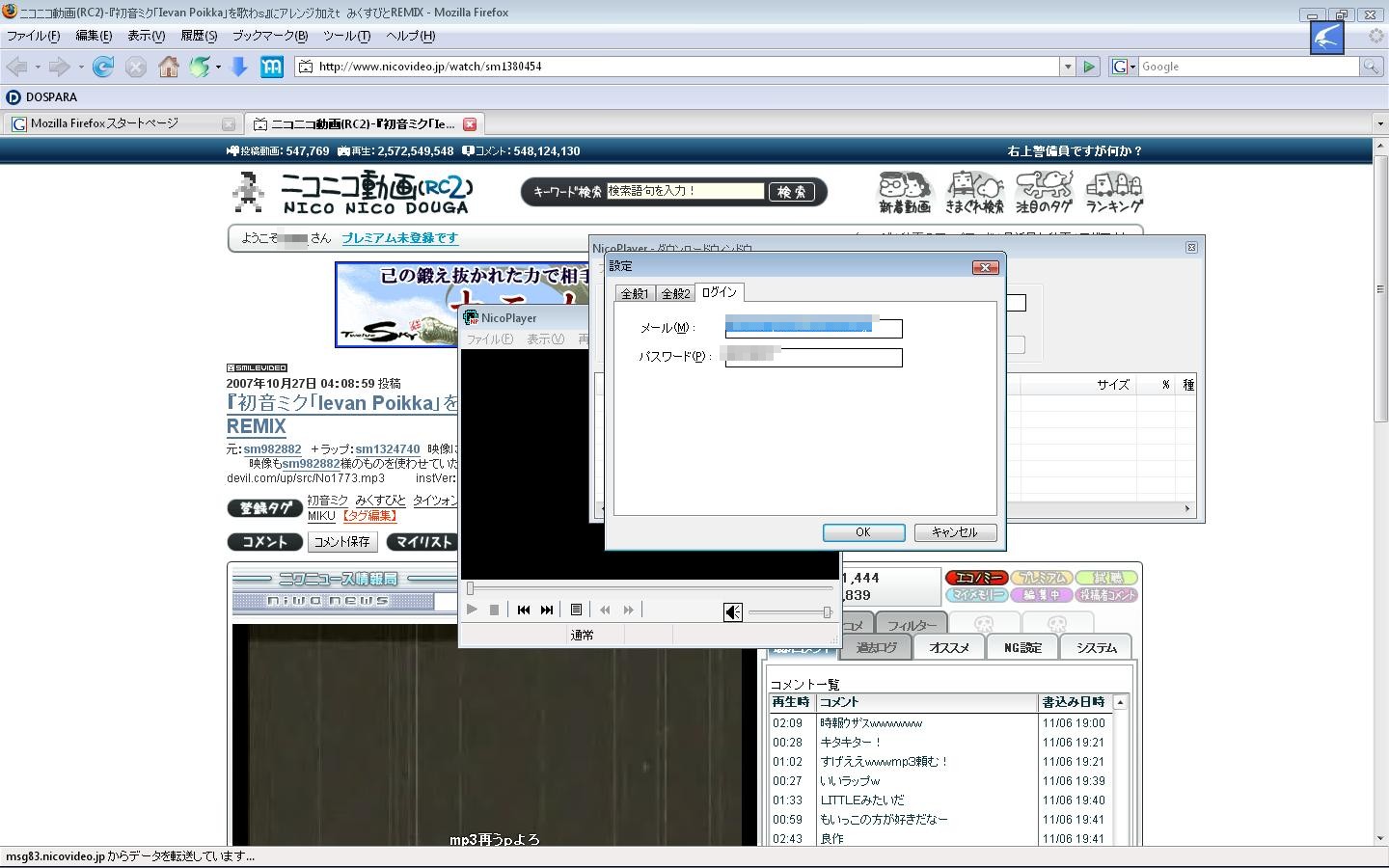Viewport: 1389px width, 868px height.
Task: Open the きまぐれ検索 random search icon
Action: click(x=974, y=192)
